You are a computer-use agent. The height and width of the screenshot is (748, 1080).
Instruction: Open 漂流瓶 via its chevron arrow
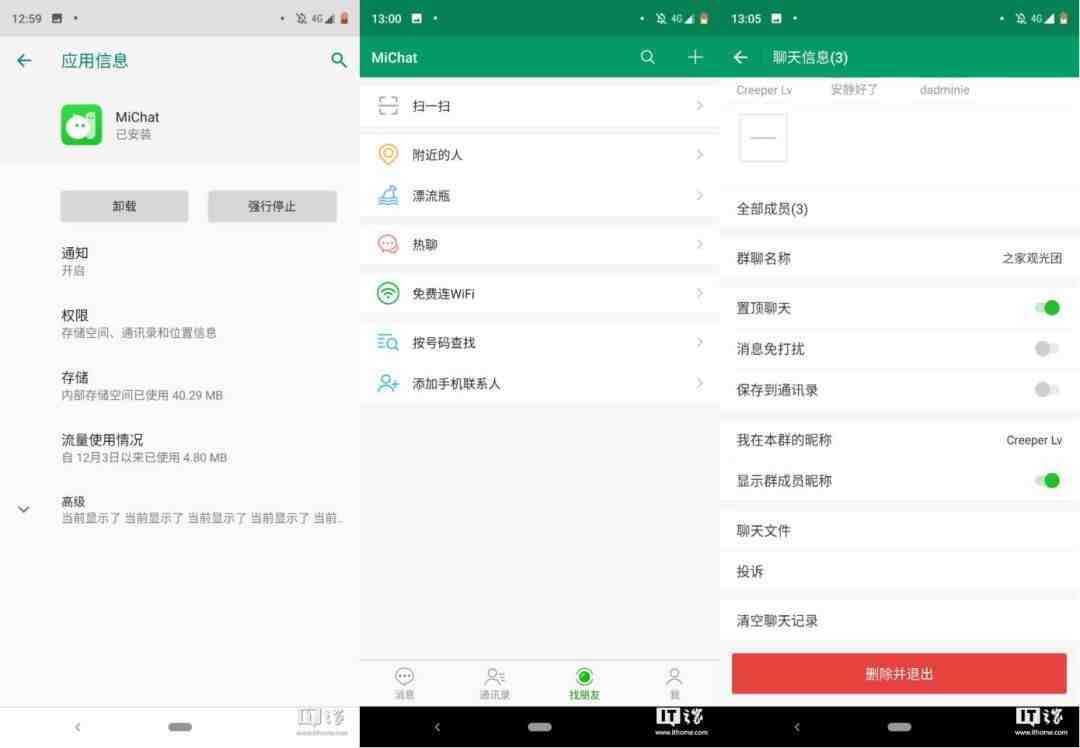(699, 196)
